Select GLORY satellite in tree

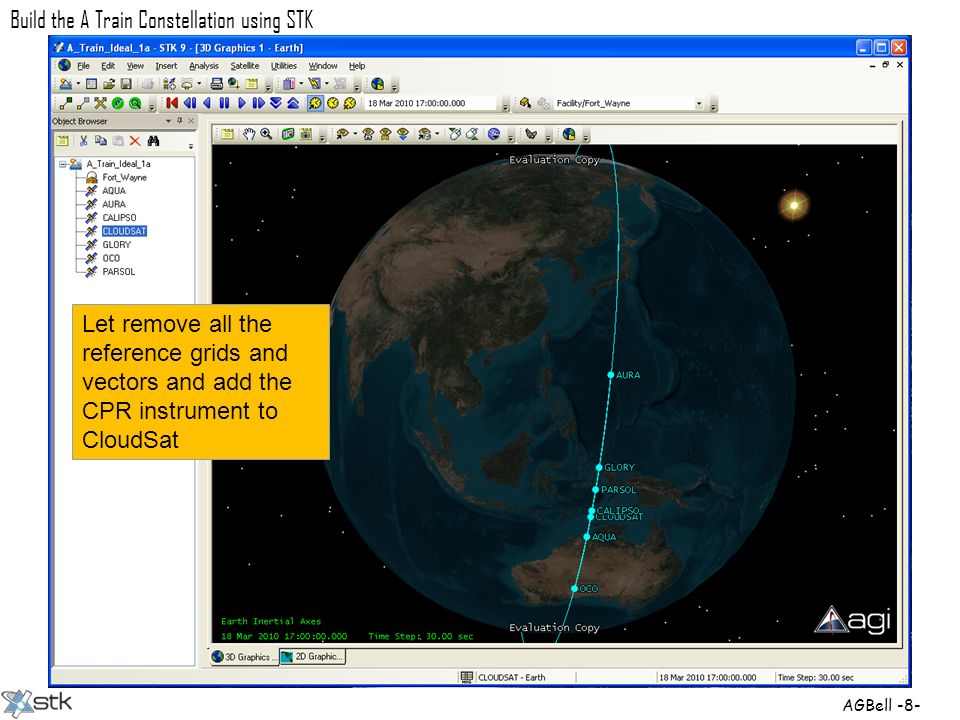(116, 245)
